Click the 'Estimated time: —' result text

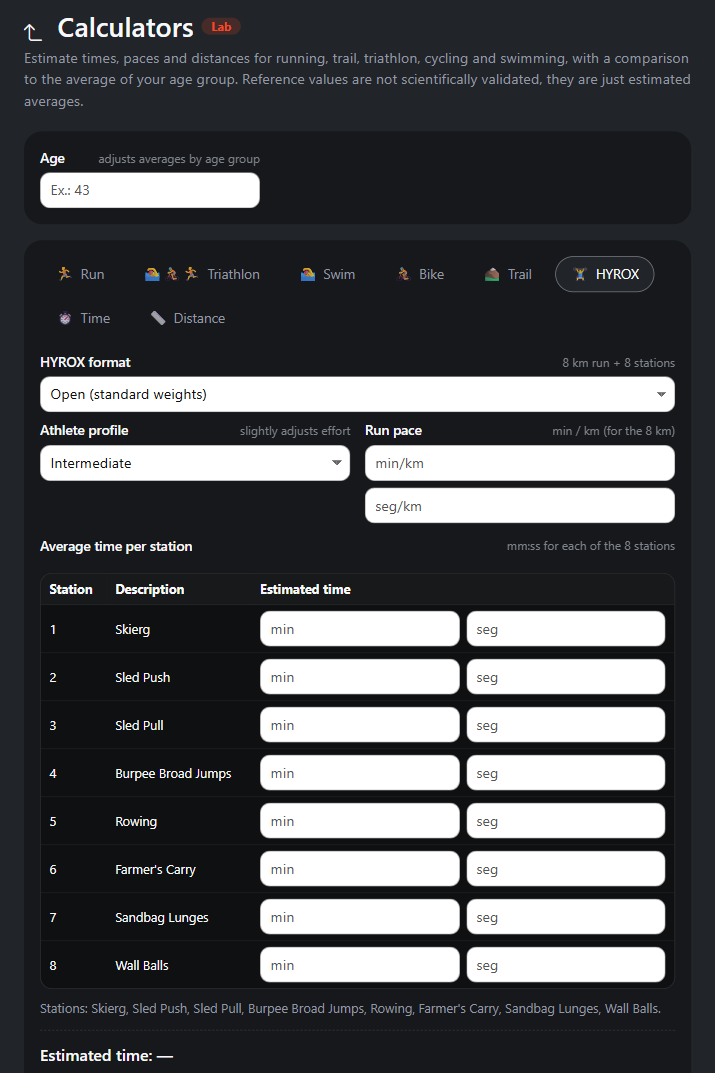click(x=106, y=1055)
